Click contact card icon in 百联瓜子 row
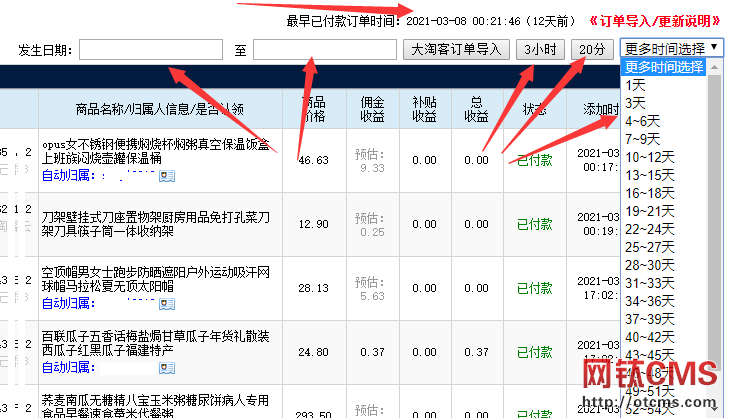Image resolution: width=731 pixels, height=418 pixels. point(167,368)
